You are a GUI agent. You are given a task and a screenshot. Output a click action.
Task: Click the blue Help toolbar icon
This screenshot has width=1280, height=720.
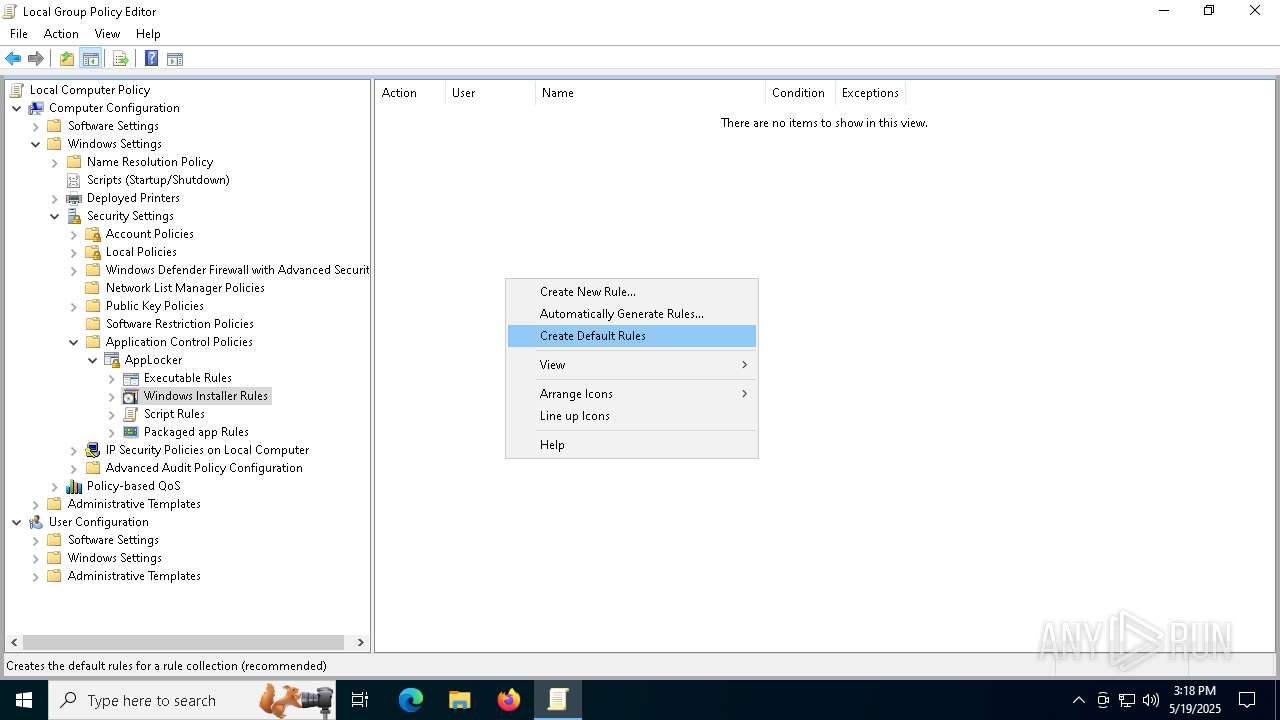click(x=151, y=59)
